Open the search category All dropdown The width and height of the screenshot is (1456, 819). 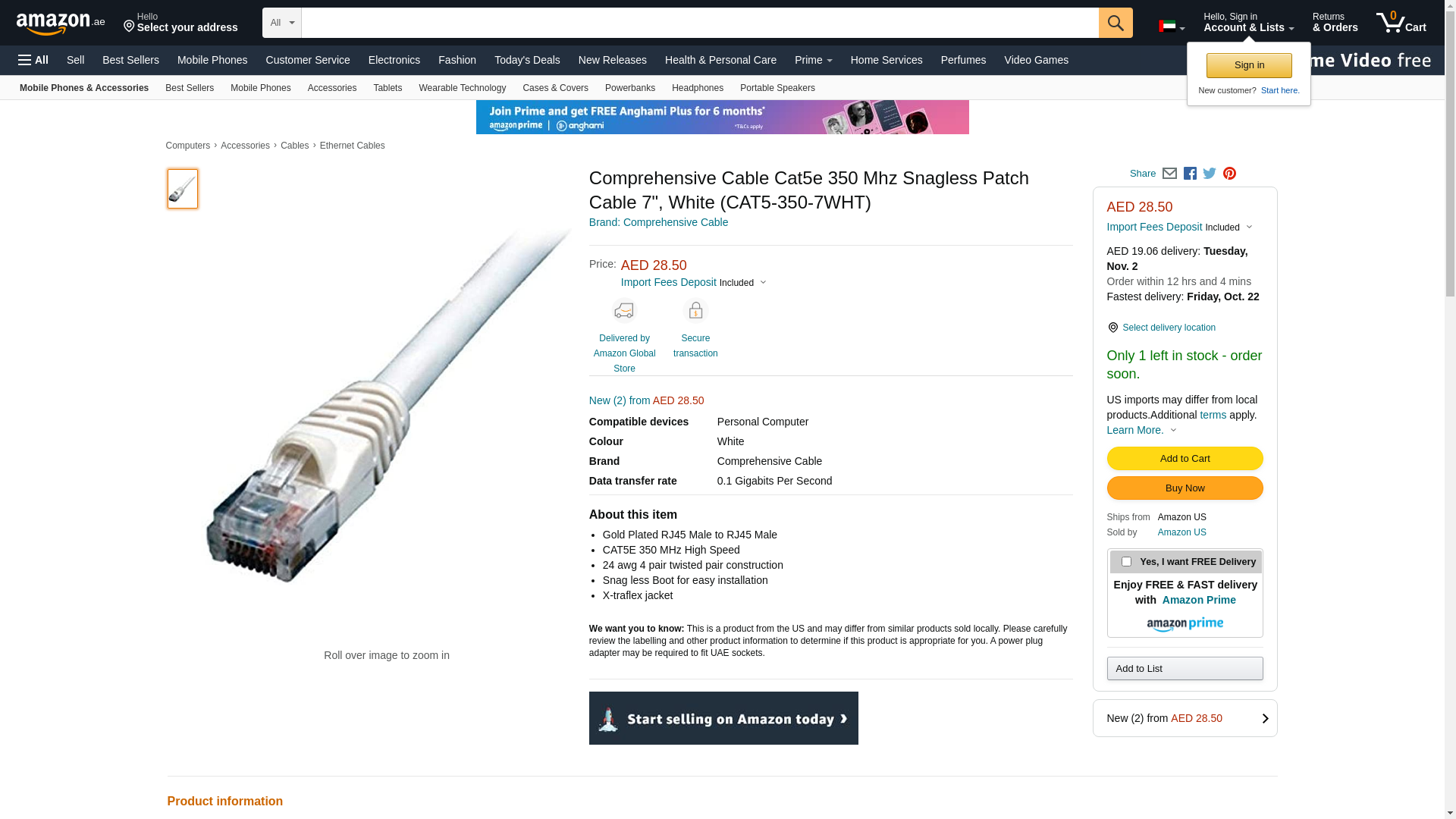tap(282, 23)
